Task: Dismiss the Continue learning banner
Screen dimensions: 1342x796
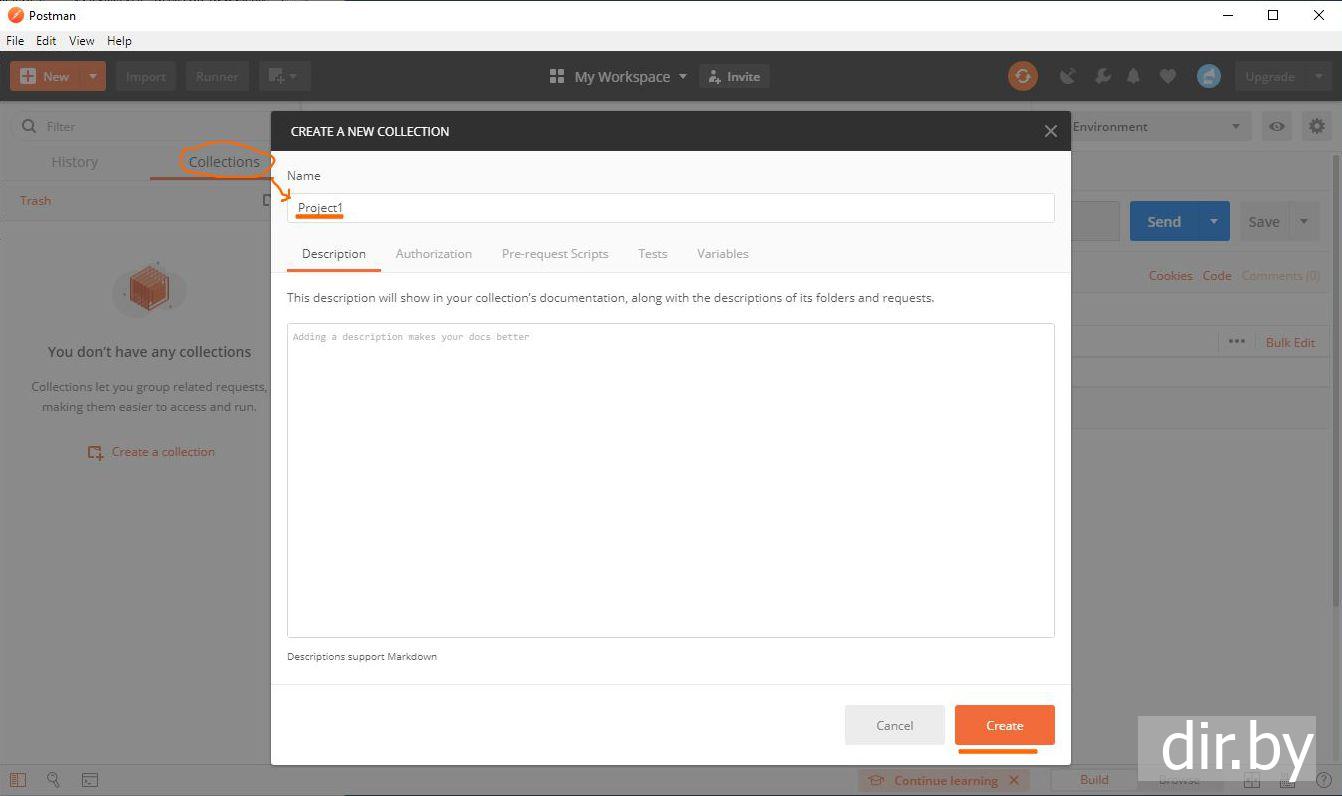Action: point(1014,781)
